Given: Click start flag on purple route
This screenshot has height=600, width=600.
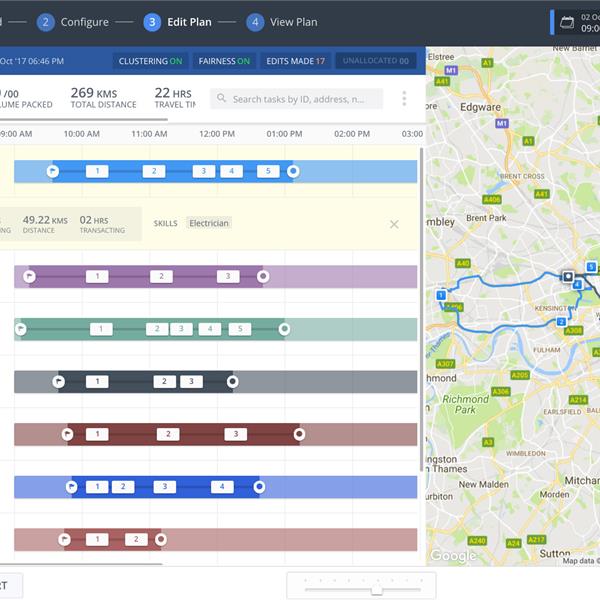Looking at the screenshot, I should click(29, 276).
